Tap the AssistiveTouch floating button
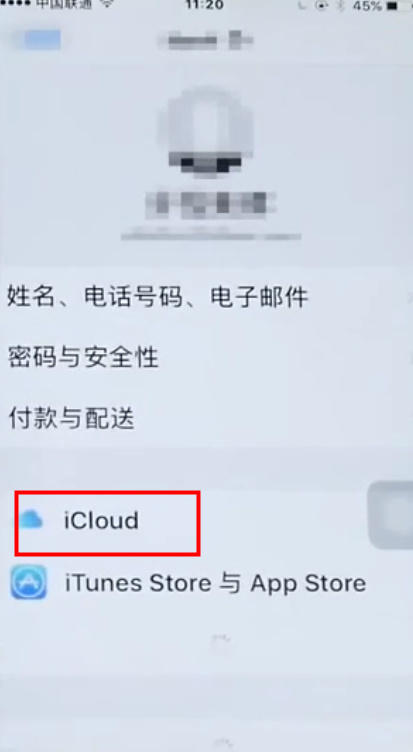 tap(391, 515)
